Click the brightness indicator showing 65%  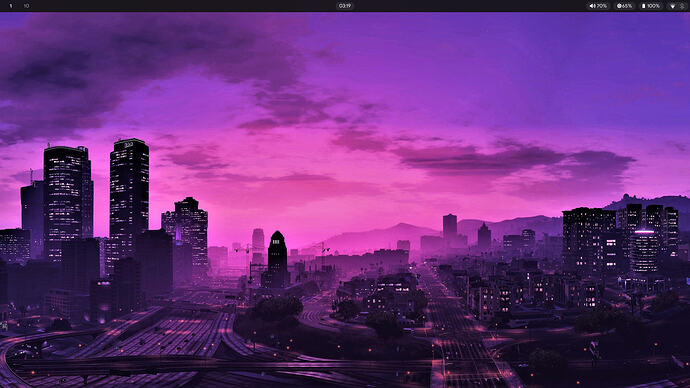click(x=624, y=6)
